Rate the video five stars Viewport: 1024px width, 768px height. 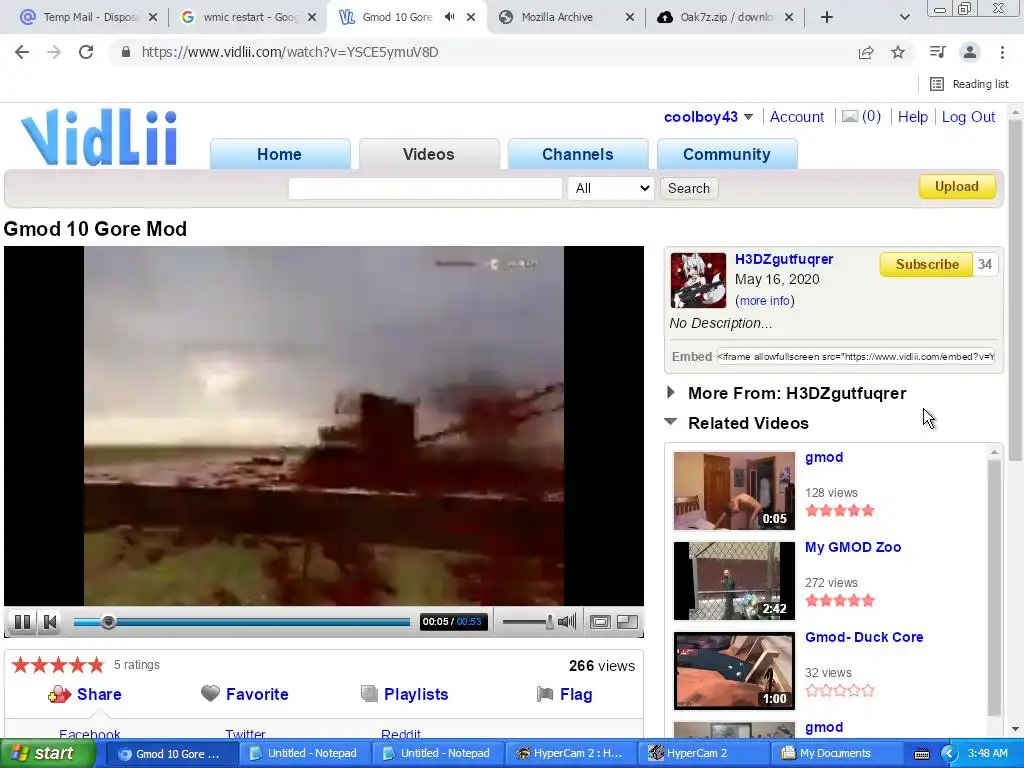pyautogui.click(x=96, y=665)
